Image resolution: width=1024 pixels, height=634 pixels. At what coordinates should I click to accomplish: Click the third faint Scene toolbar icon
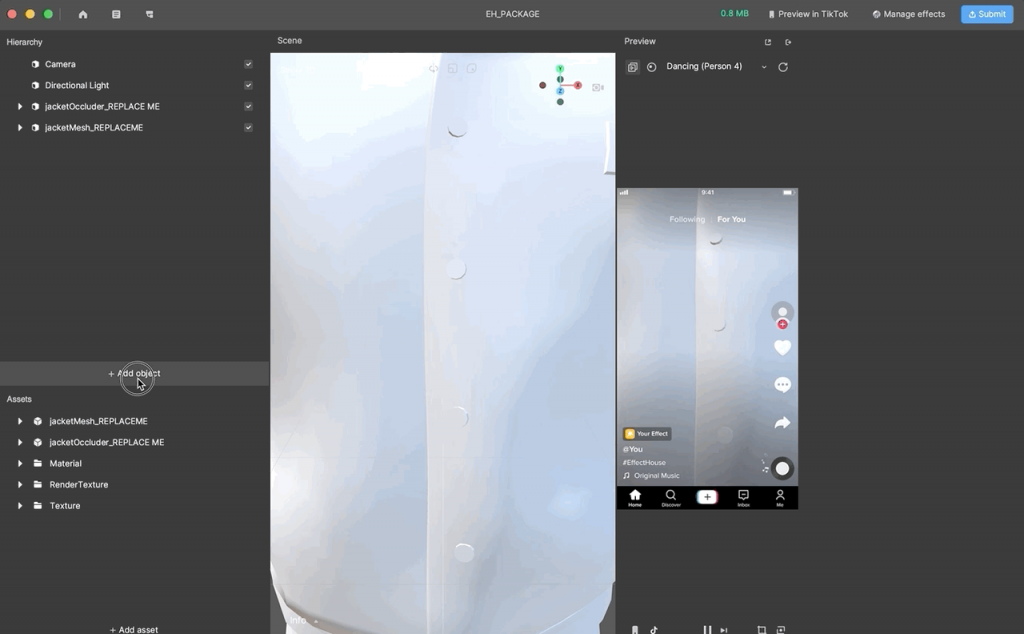coord(472,68)
